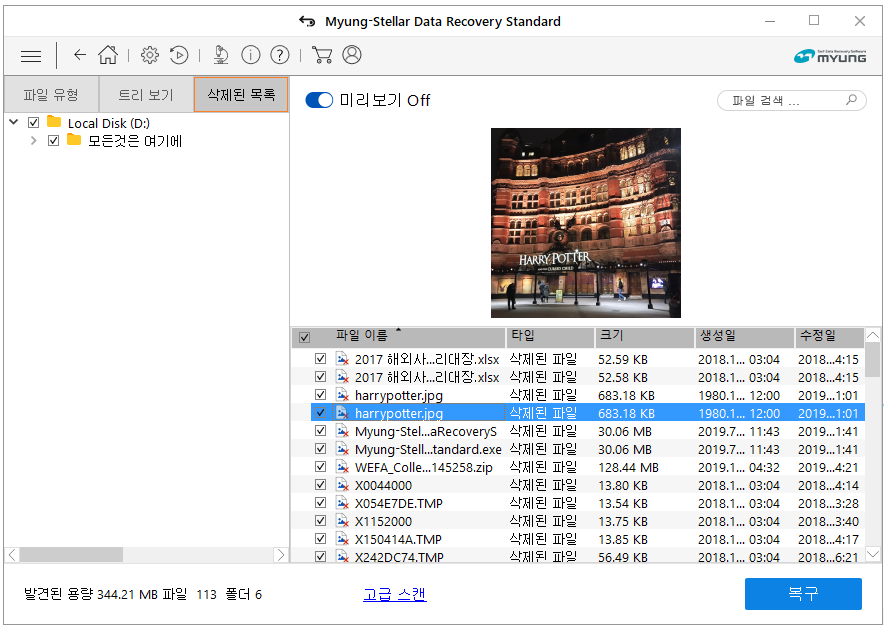Click the file list scroll down arrow

pos(873,554)
